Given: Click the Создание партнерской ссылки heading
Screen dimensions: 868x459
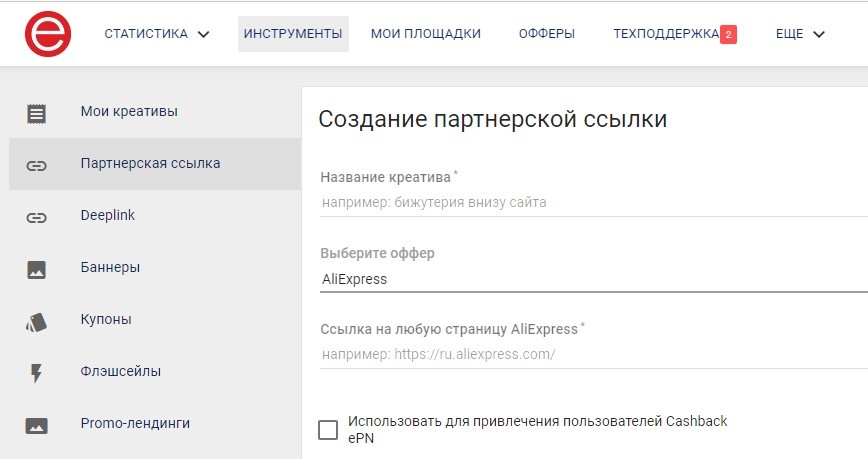Looking at the screenshot, I should click(493, 120).
